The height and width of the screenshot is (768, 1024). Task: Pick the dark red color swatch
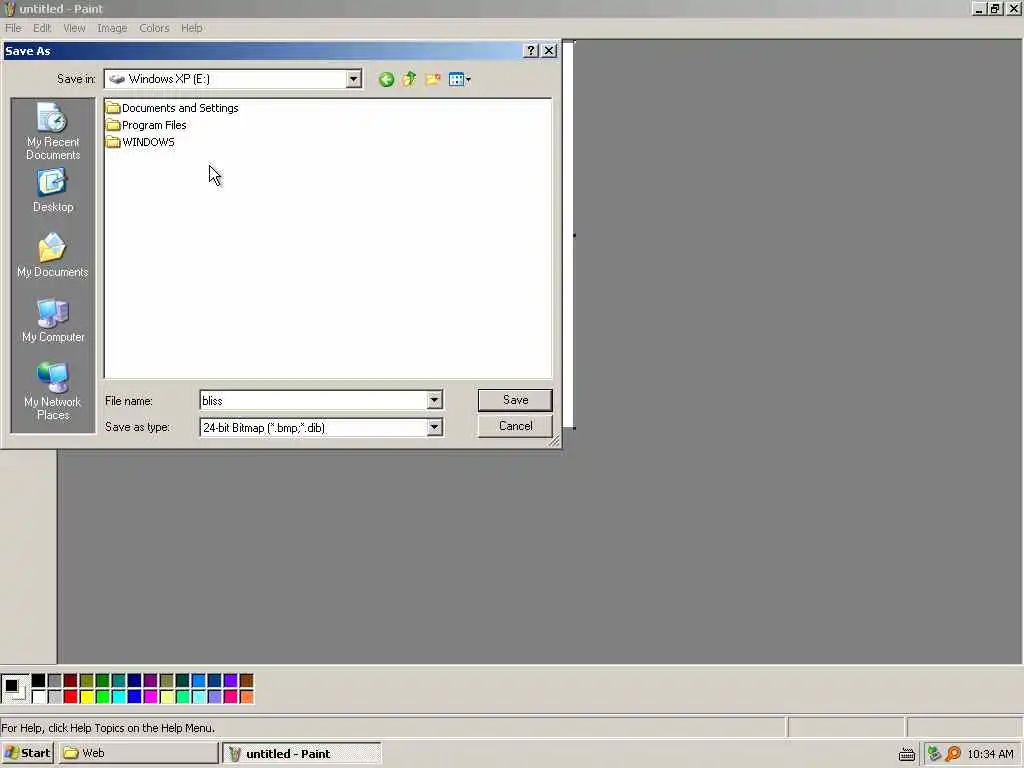71,680
